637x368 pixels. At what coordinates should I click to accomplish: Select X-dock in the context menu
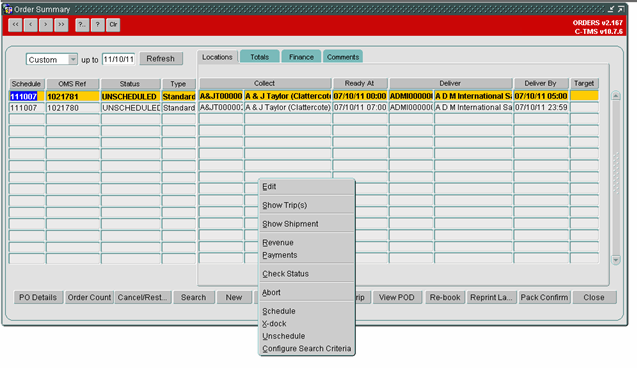click(x=307, y=324)
